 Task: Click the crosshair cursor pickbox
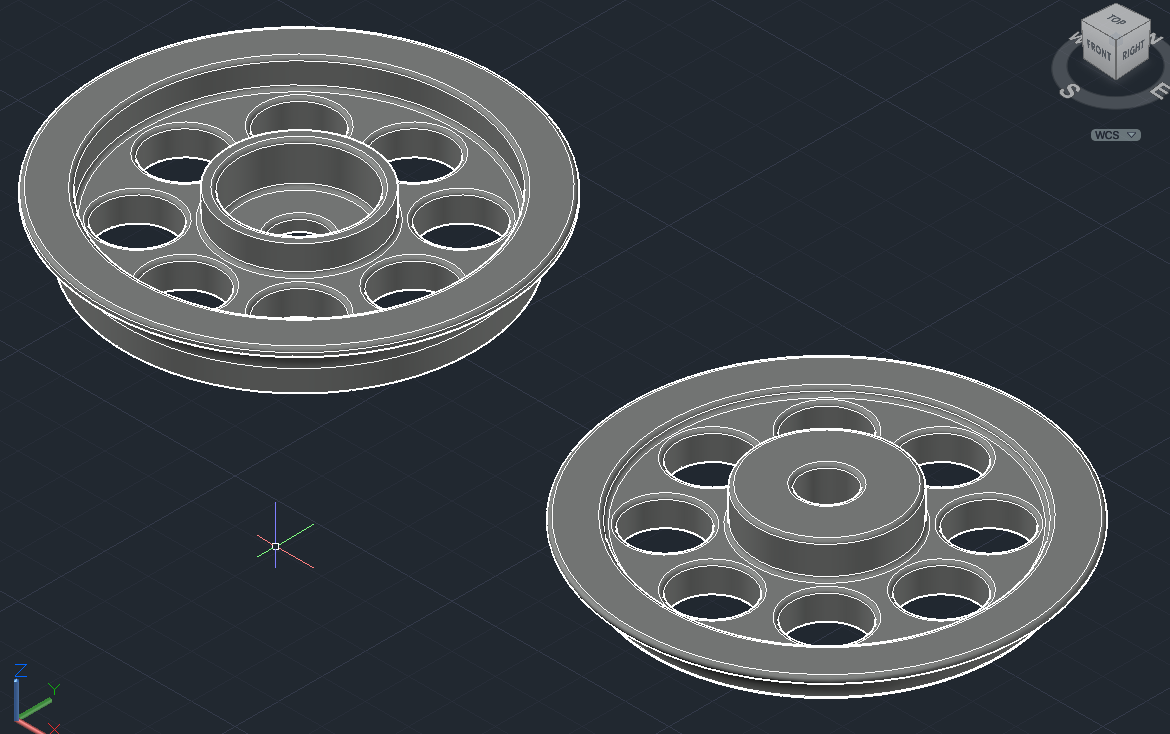pos(275,546)
